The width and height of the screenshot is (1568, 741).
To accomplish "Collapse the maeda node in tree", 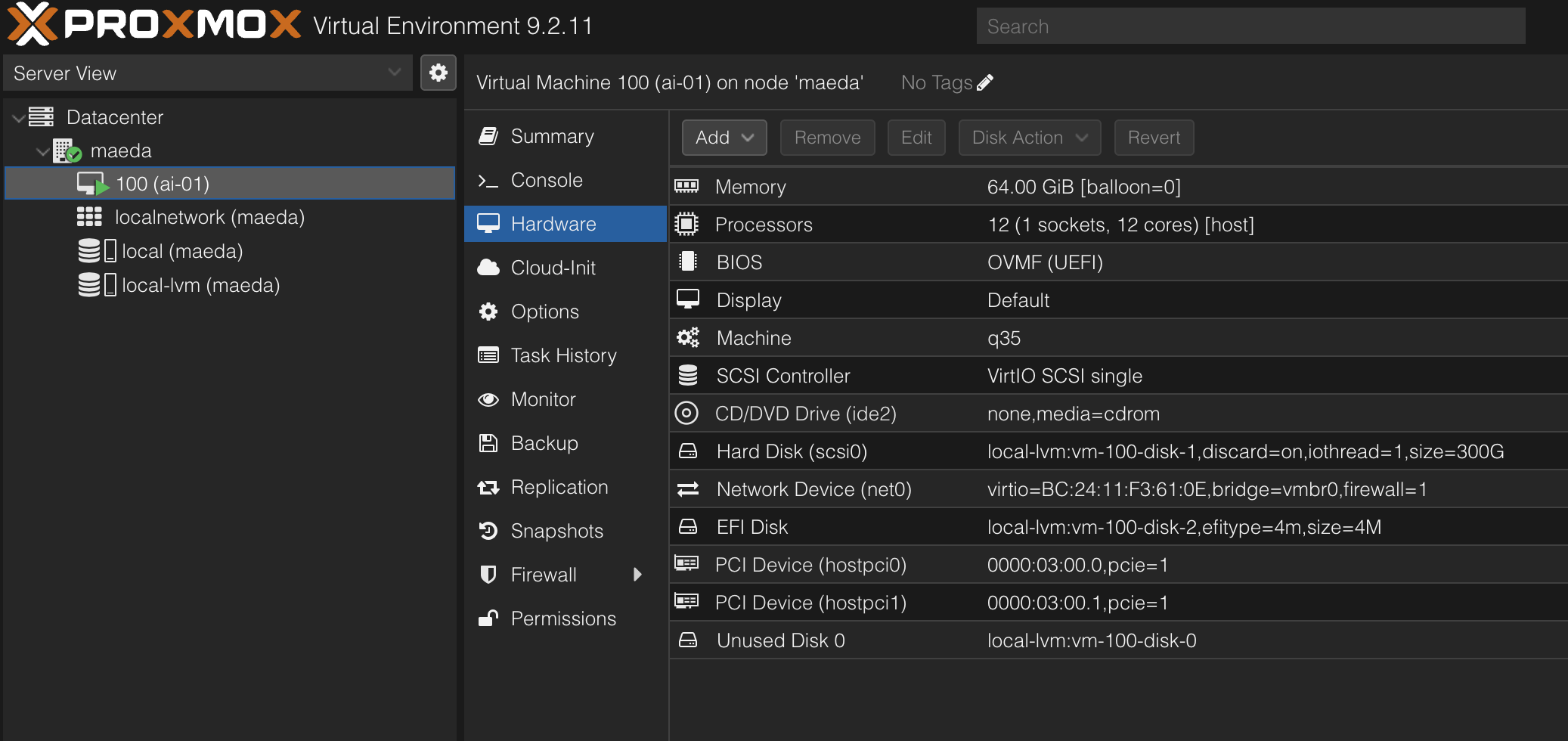I will click(42, 151).
